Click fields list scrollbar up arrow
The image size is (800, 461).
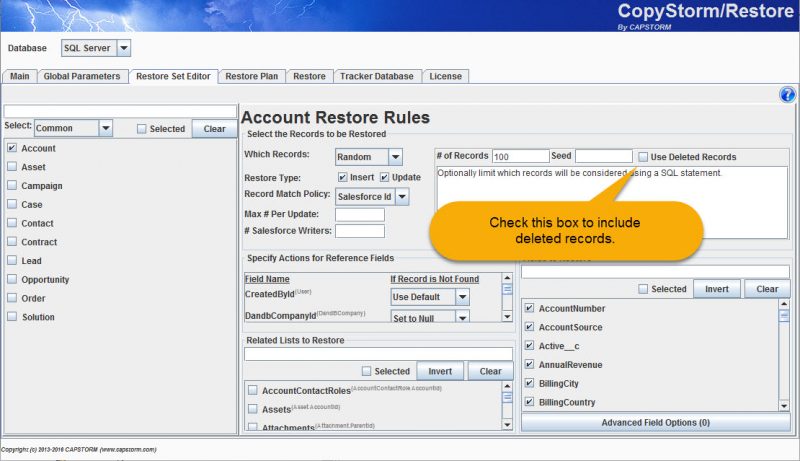[784, 304]
